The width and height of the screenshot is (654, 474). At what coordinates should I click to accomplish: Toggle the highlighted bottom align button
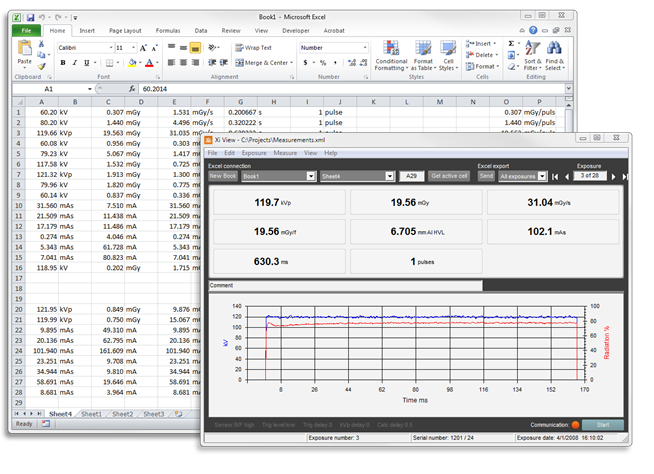click(x=195, y=48)
